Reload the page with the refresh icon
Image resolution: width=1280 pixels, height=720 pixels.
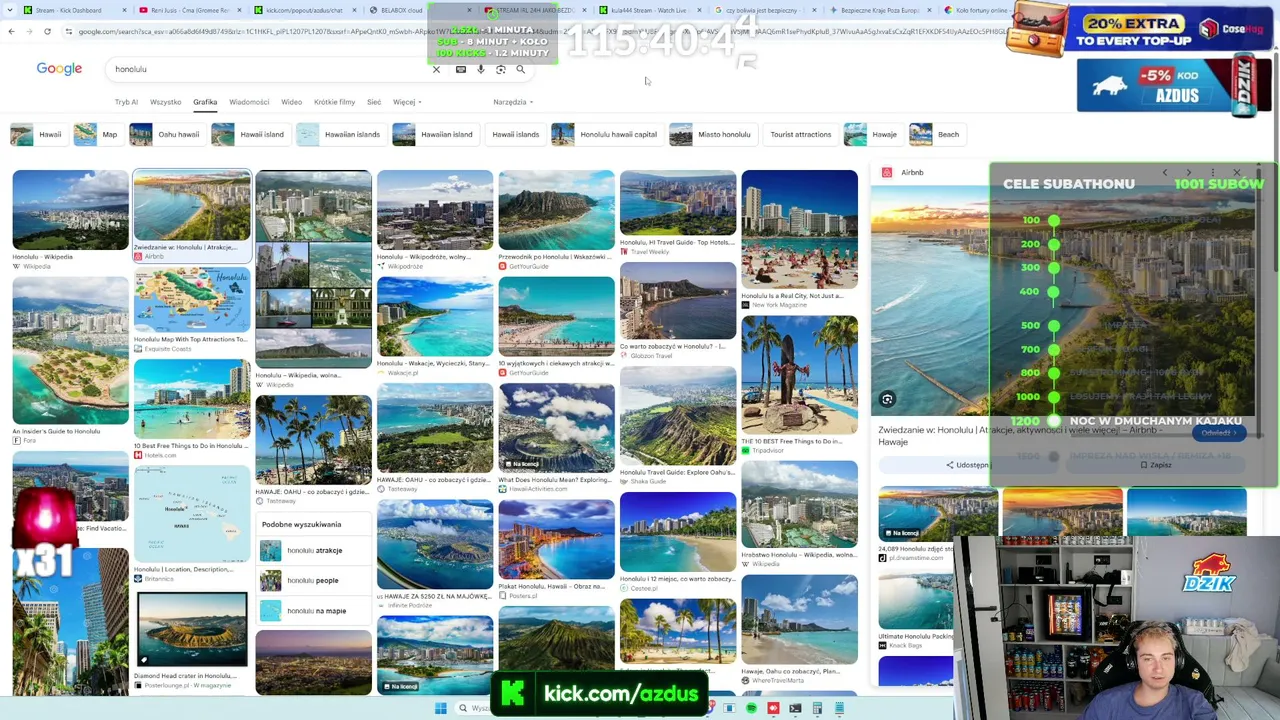(47, 31)
